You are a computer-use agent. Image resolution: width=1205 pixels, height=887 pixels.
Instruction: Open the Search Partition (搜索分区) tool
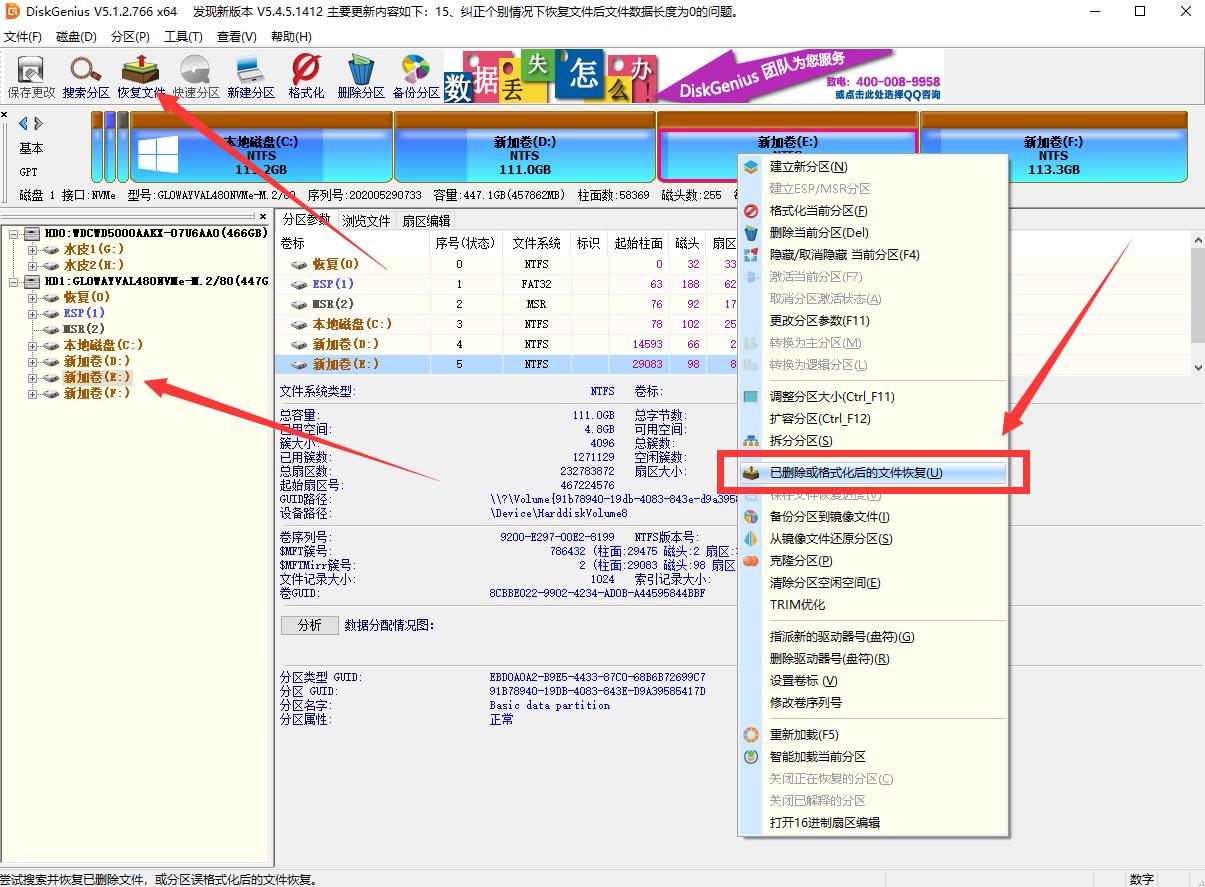[86, 78]
